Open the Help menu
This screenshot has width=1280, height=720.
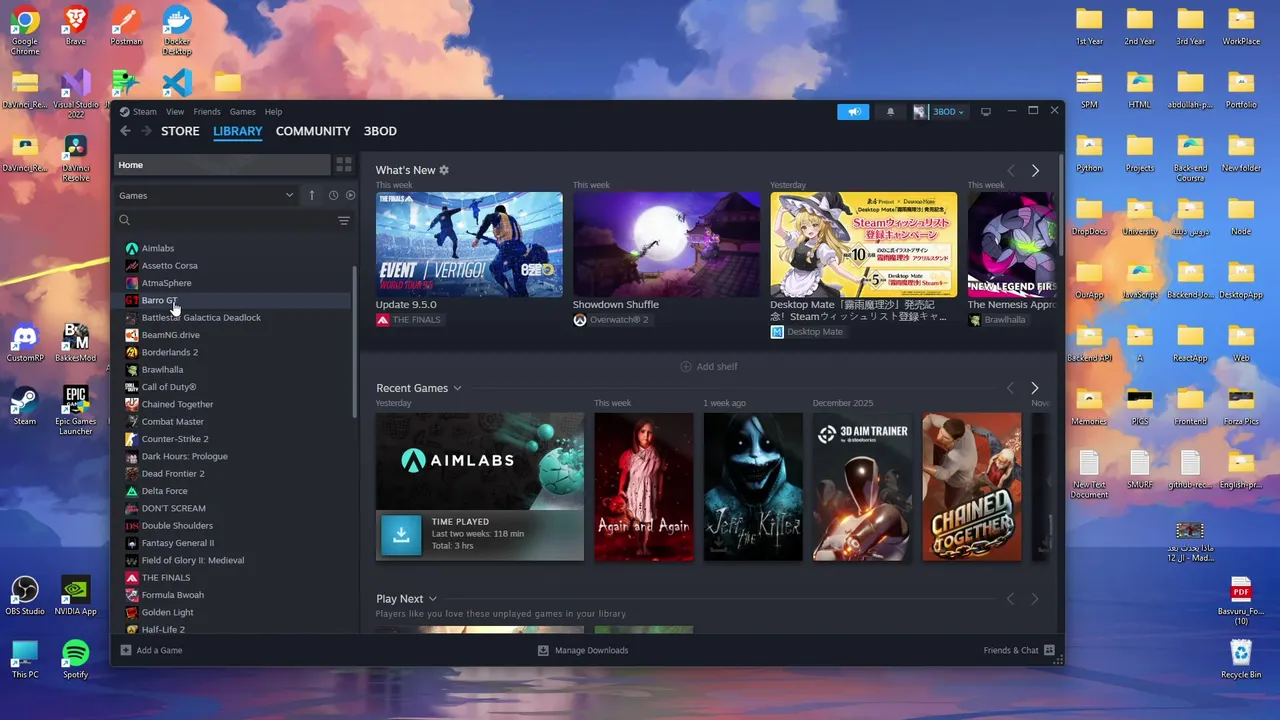274,112
